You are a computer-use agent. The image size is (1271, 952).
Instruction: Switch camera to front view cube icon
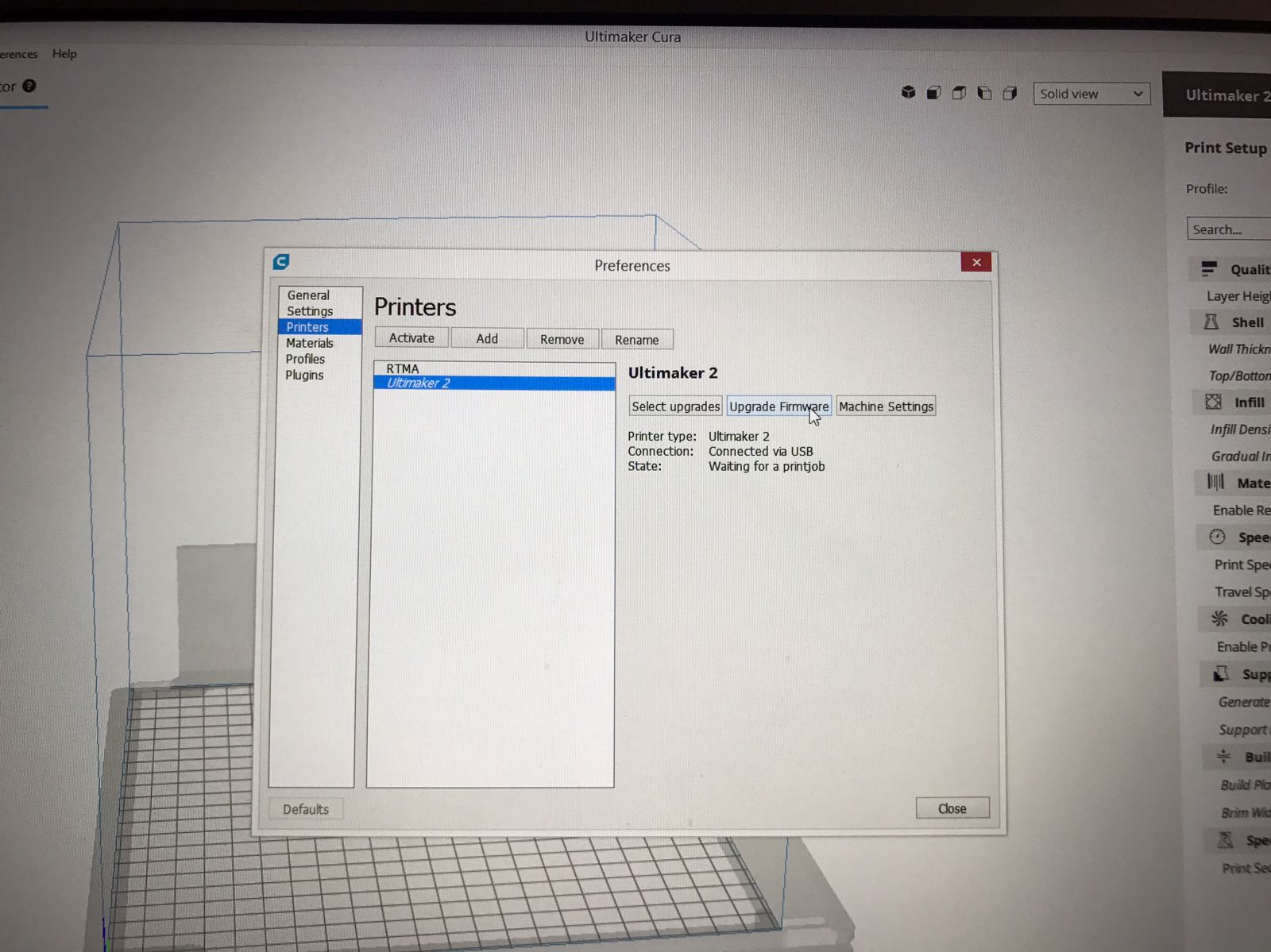933,93
